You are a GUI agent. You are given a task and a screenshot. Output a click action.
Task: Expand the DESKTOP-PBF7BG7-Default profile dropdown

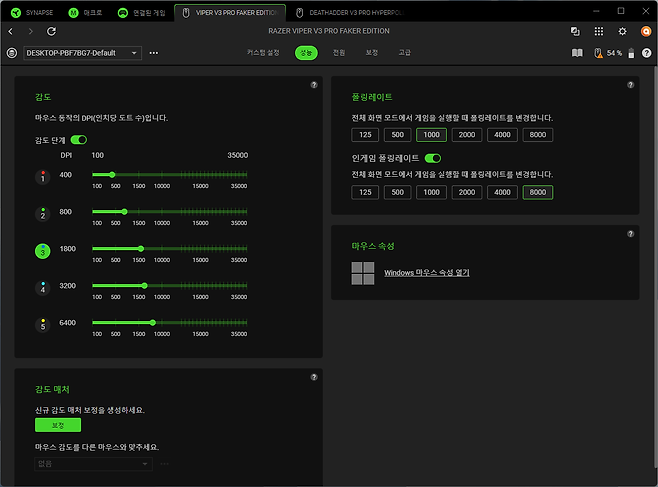(134, 53)
